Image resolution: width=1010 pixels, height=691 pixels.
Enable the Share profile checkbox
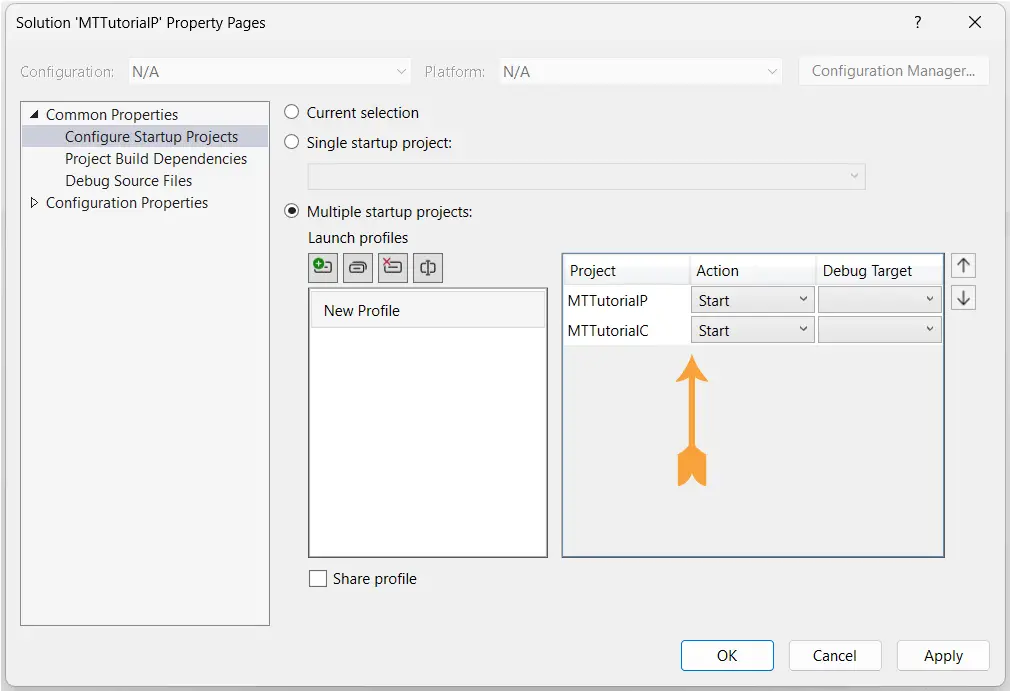[x=318, y=579]
